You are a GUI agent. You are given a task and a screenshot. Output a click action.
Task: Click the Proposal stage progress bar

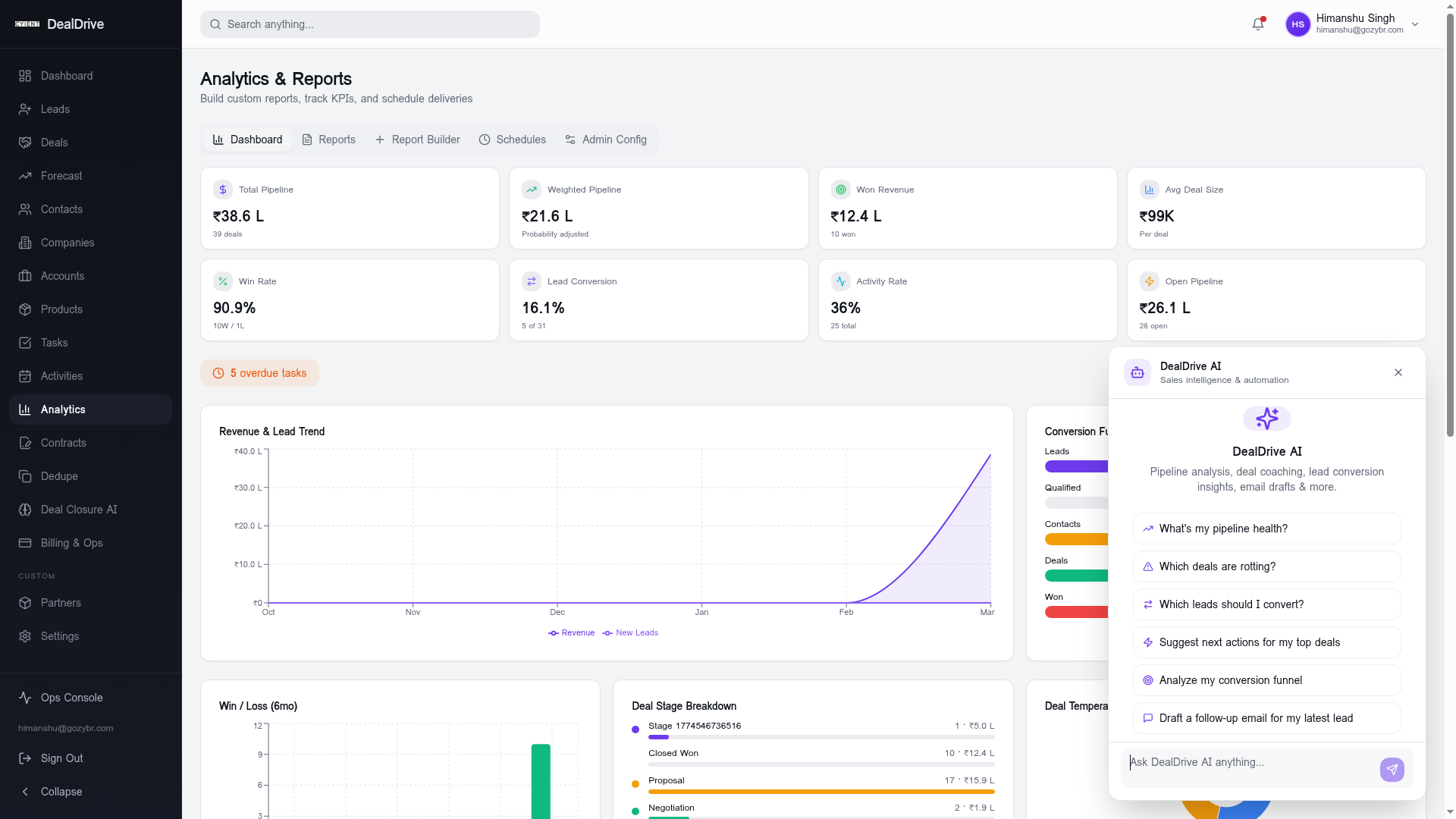pos(821,792)
